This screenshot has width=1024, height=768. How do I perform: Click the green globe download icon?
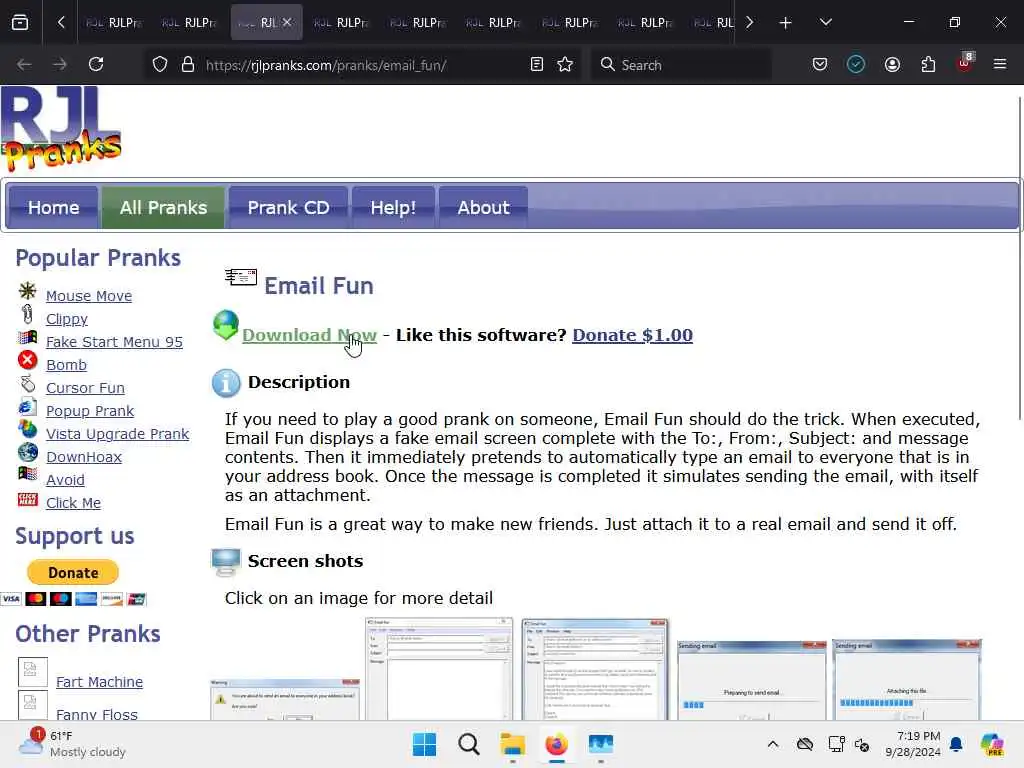coord(226,325)
